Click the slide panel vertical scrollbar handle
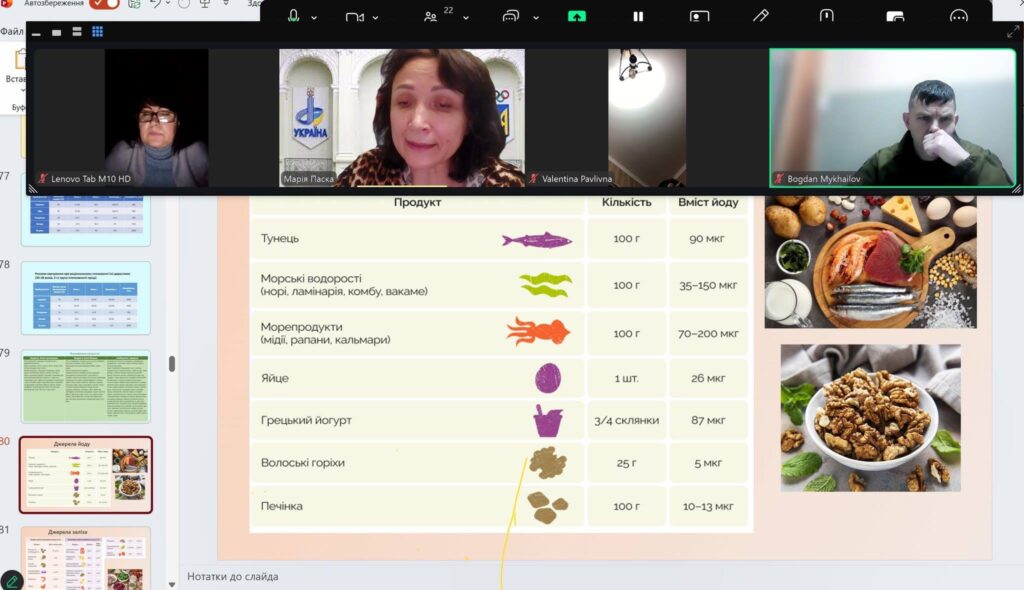Image resolution: width=1024 pixels, height=590 pixels. click(x=172, y=363)
